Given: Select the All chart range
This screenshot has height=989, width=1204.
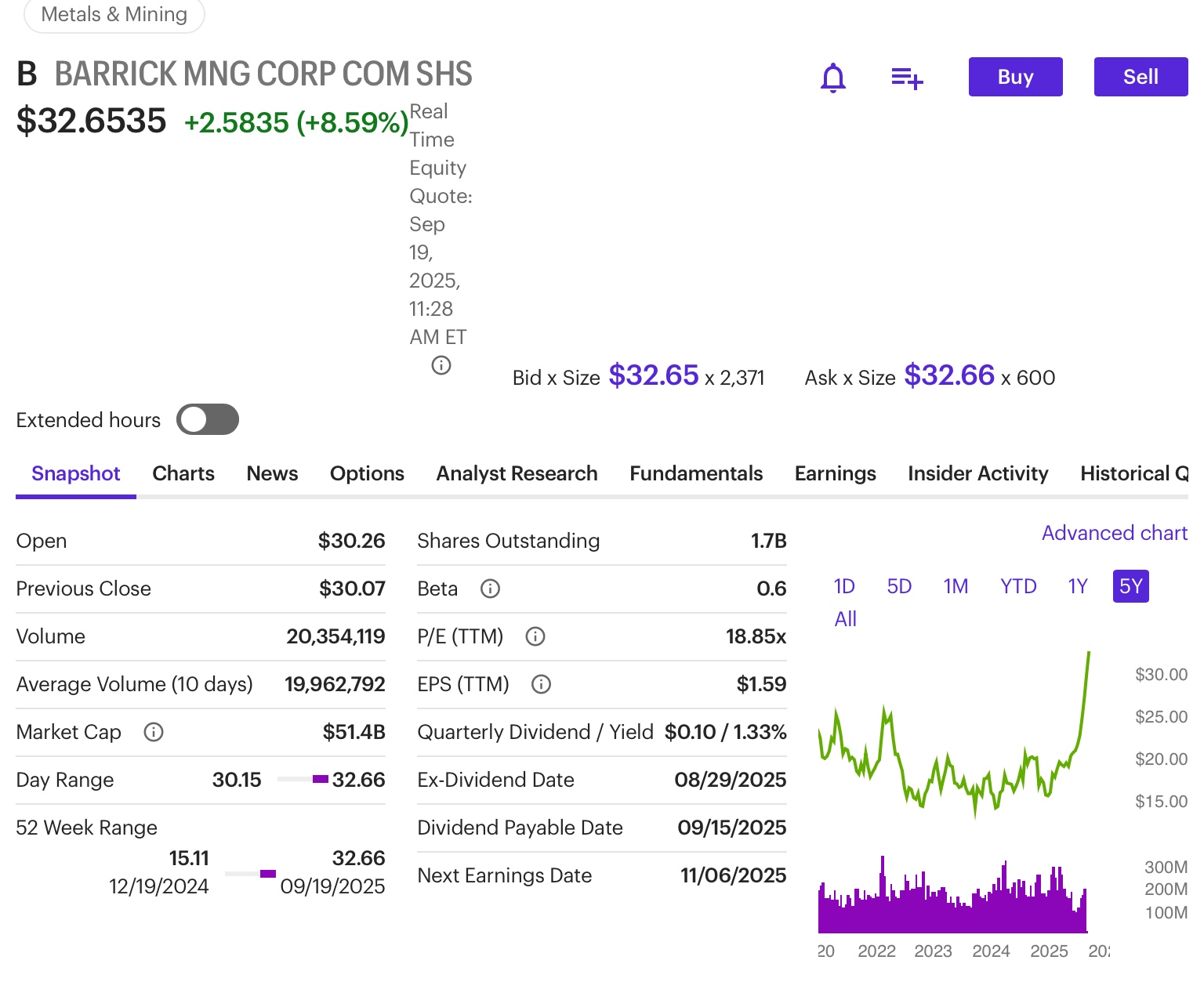Looking at the screenshot, I should point(846,619).
